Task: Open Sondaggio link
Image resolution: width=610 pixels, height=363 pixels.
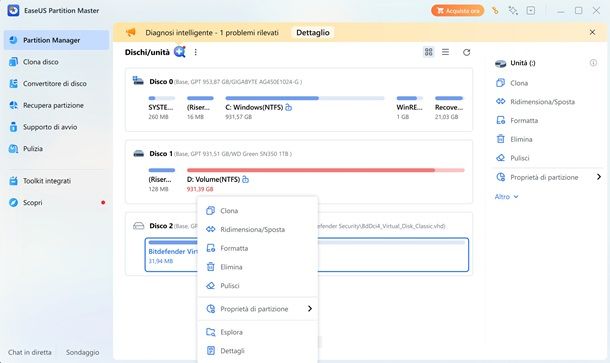Action: (x=82, y=352)
